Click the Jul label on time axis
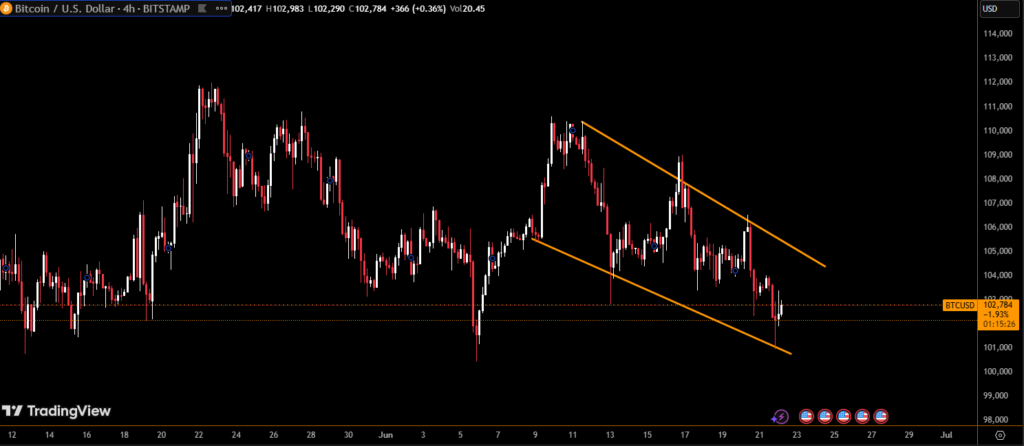 pos(946,436)
